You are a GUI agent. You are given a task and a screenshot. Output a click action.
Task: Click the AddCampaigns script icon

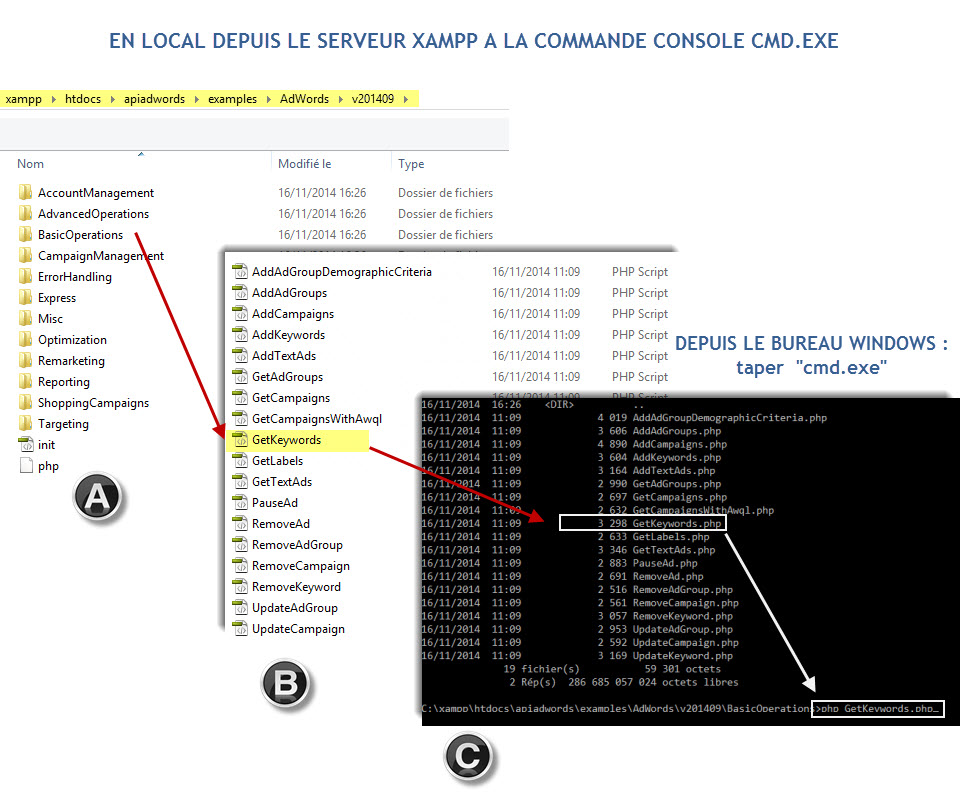(x=240, y=313)
